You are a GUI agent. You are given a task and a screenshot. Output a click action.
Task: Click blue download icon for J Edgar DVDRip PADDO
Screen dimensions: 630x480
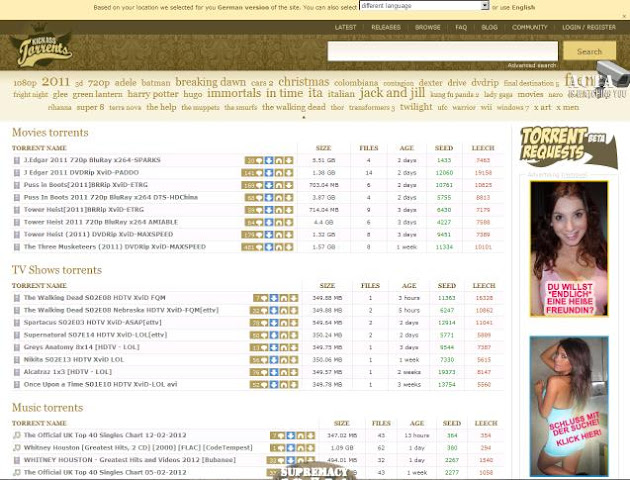coord(269,173)
